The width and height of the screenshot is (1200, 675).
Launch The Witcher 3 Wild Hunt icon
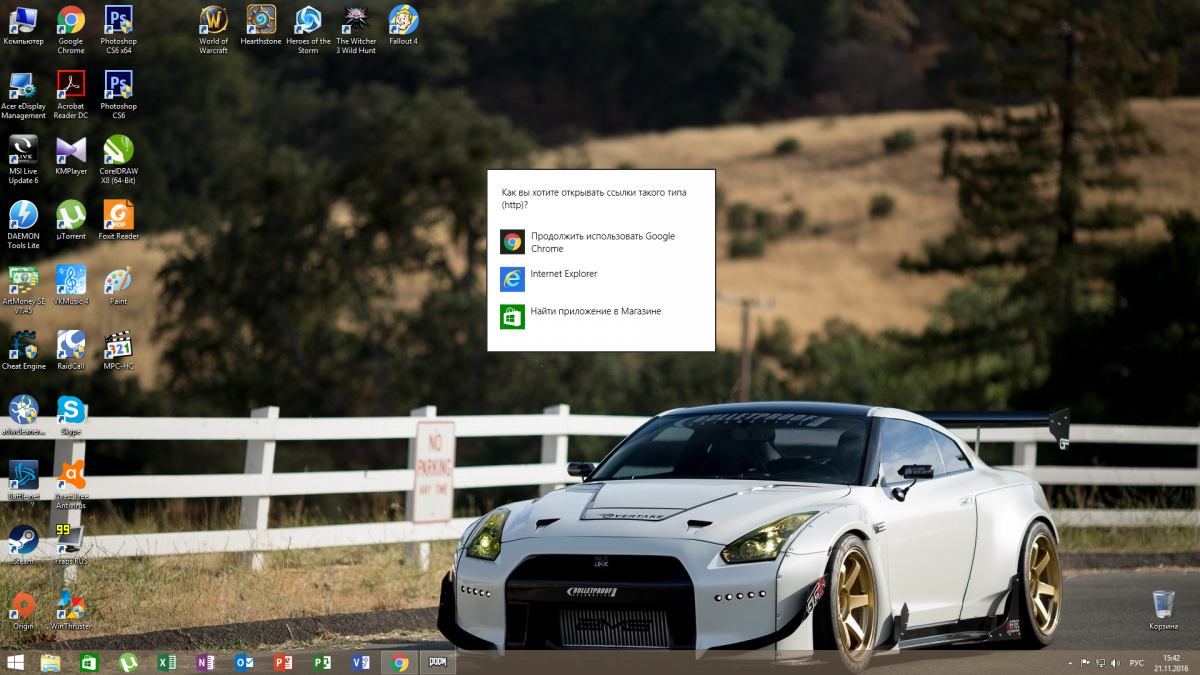355,22
